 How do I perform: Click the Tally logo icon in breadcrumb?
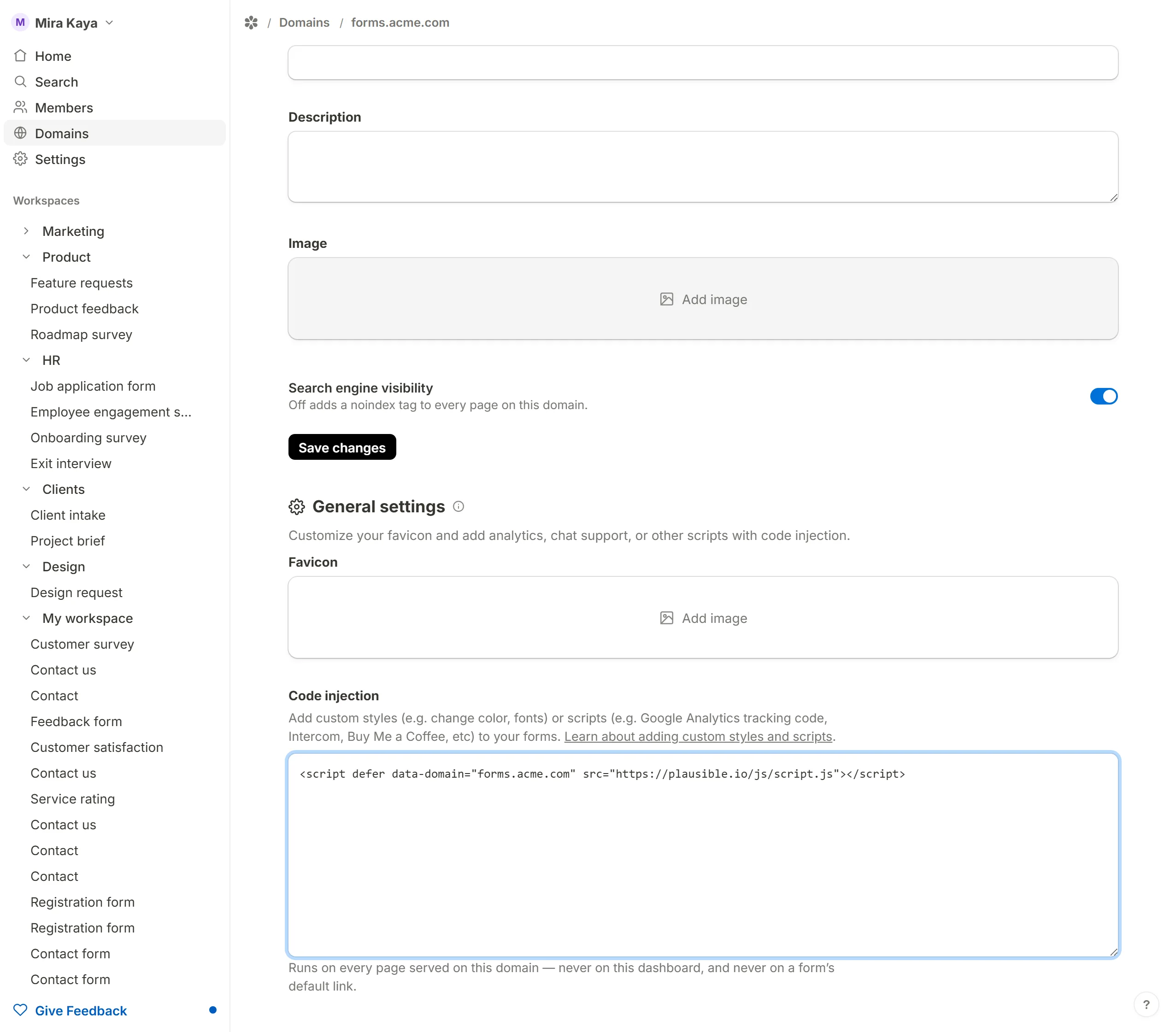point(251,23)
